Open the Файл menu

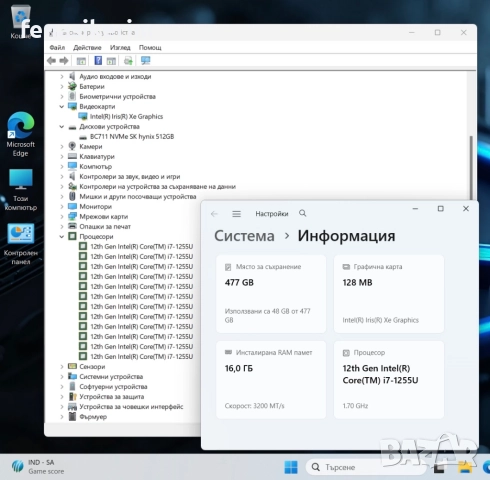tap(57, 47)
